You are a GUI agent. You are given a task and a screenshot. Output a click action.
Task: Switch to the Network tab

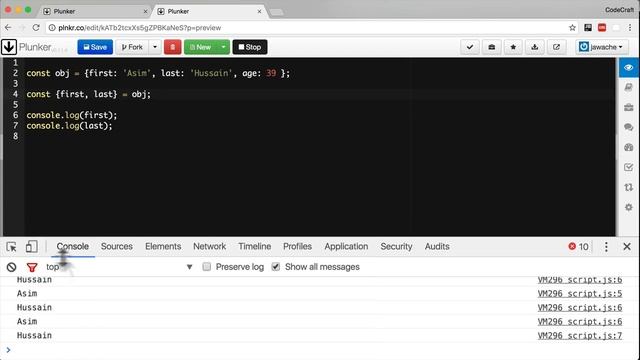(209, 247)
